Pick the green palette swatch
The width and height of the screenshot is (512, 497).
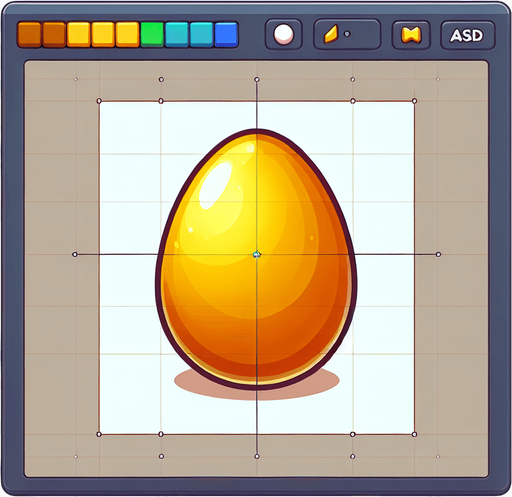(x=152, y=34)
